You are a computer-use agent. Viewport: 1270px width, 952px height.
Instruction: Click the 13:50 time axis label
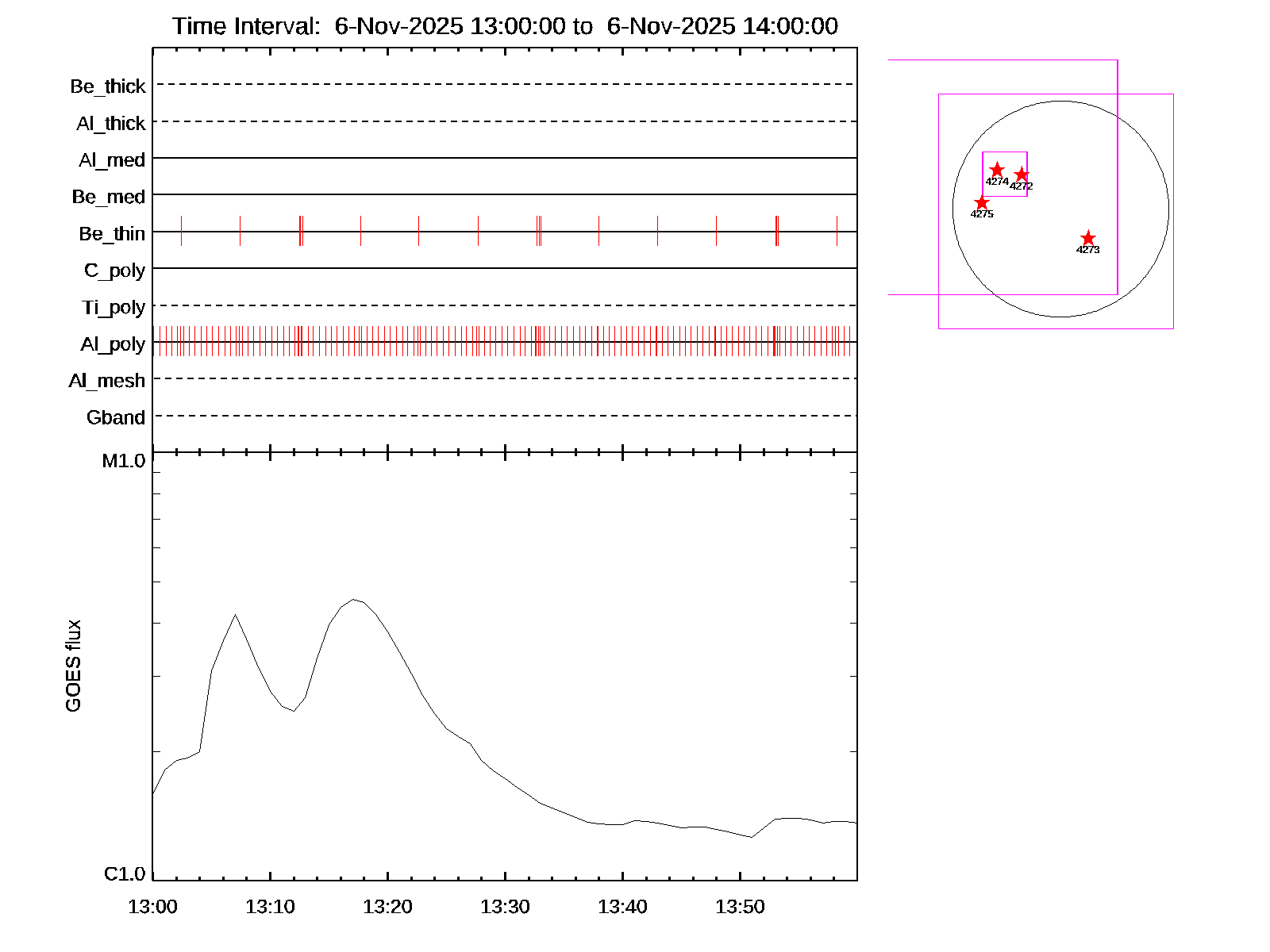[740, 907]
